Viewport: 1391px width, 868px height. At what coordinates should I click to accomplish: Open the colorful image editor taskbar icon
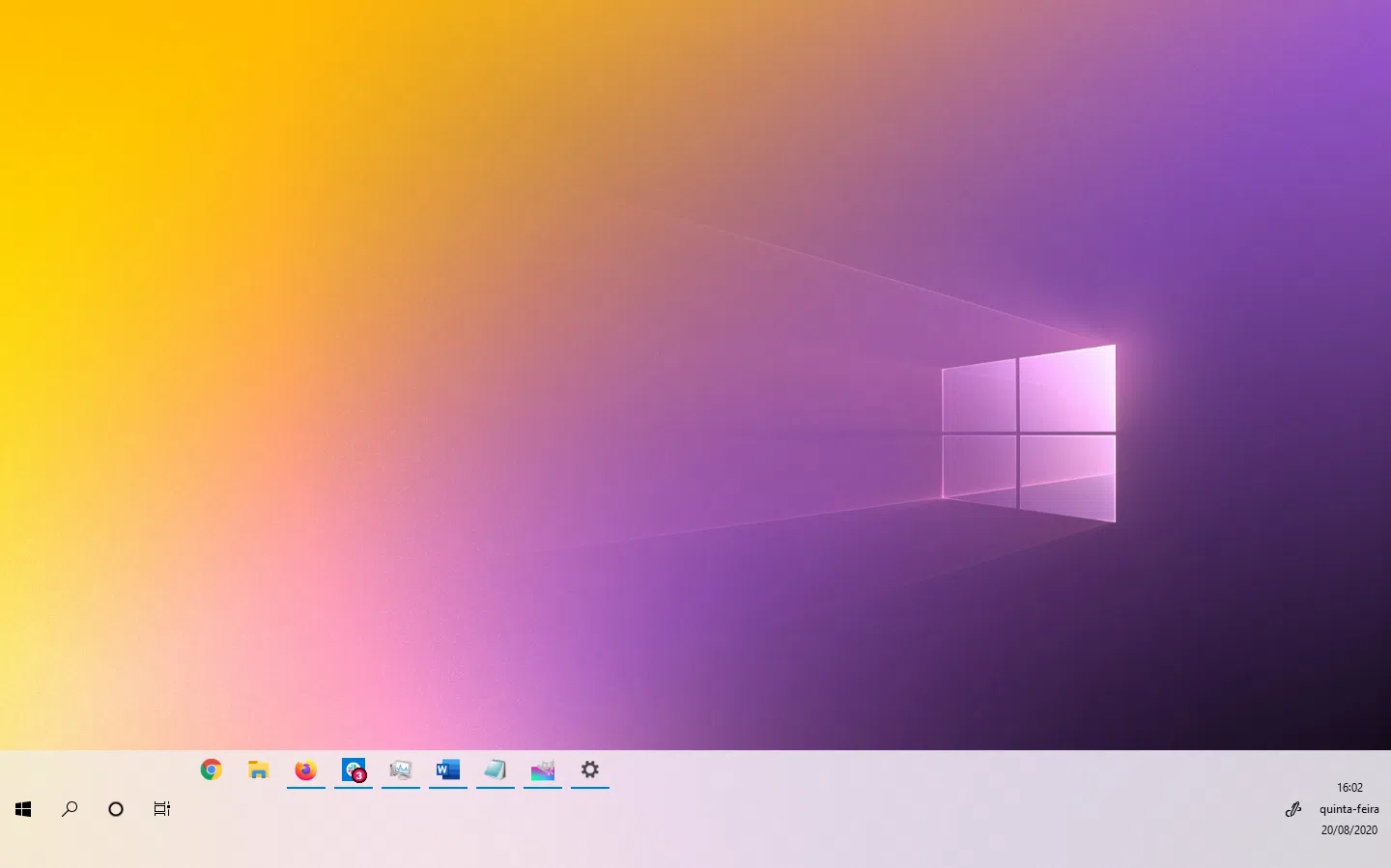pyautogui.click(x=543, y=770)
